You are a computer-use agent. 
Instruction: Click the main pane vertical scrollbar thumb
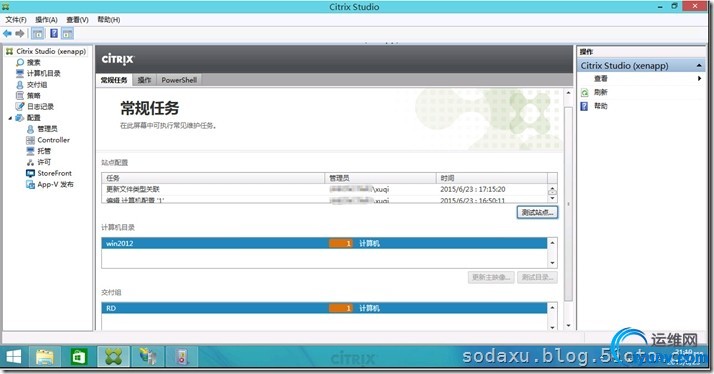click(568, 204)
